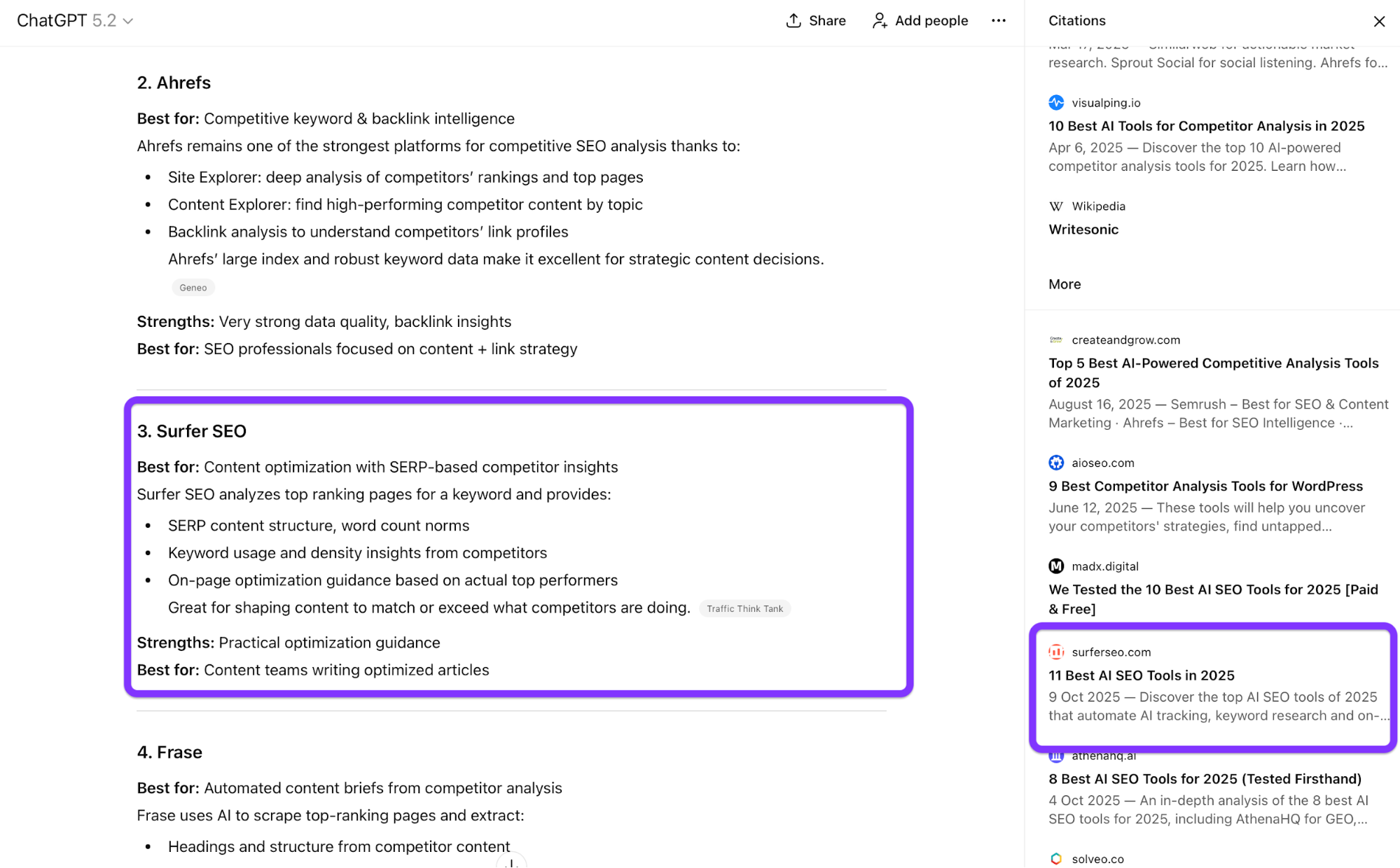Screen dimensions: 1400x868
Task: Click the Add people icon
Action: point(880,21)
